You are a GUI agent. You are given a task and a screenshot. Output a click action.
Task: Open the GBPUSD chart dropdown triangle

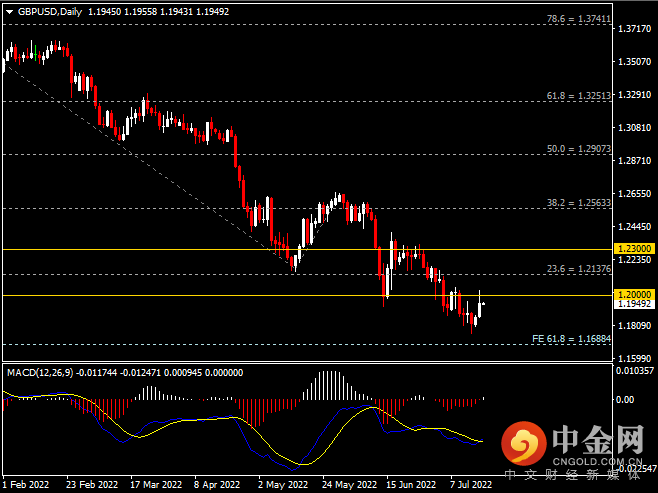point(9,12)
